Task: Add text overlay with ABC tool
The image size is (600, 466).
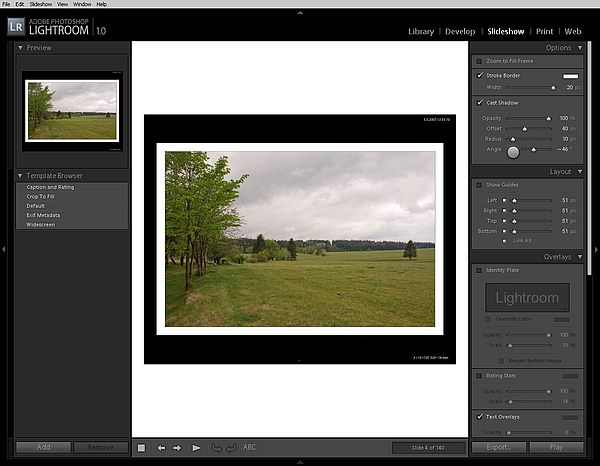Action: point(250,448)
